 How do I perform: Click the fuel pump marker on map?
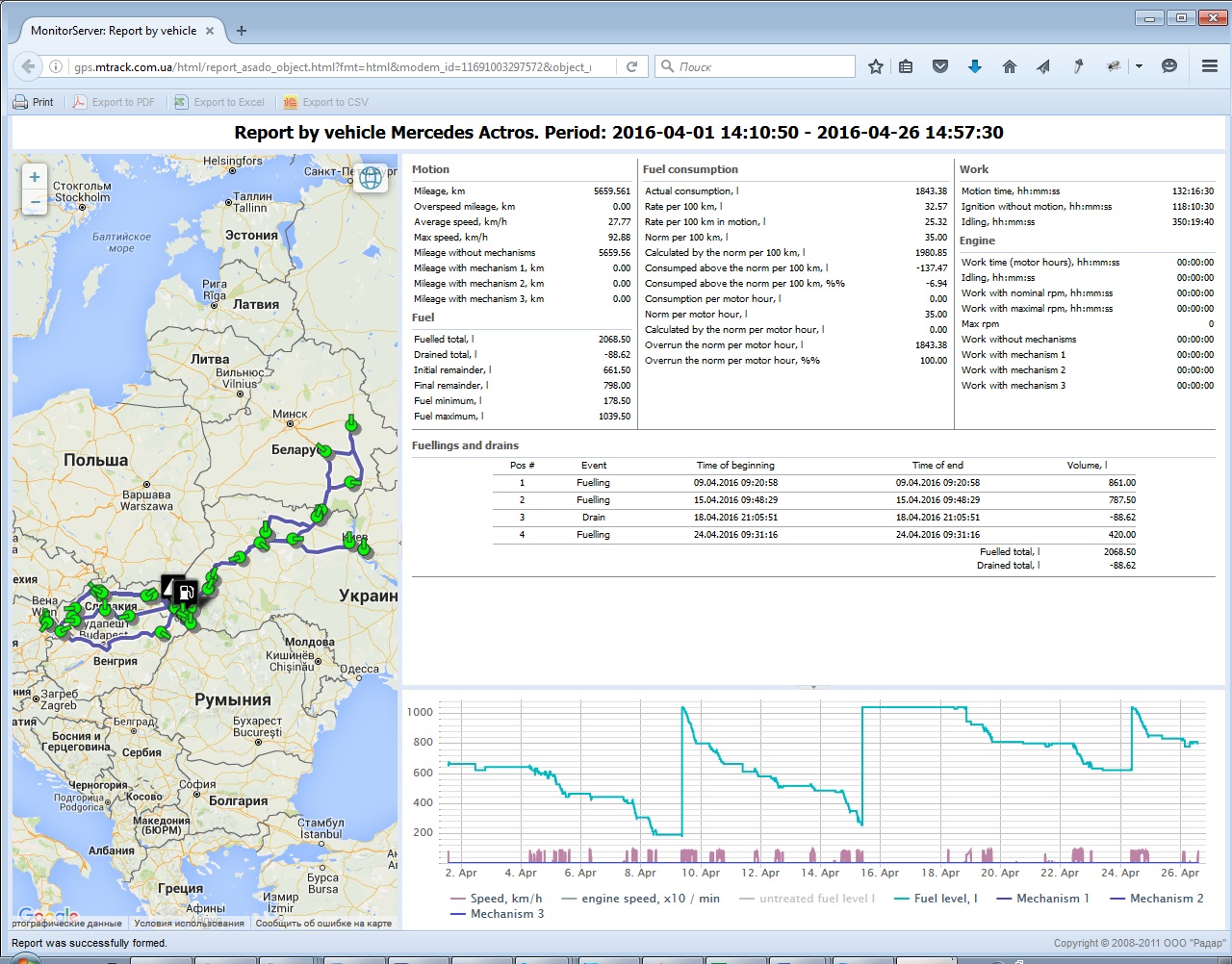click(187, 591)
